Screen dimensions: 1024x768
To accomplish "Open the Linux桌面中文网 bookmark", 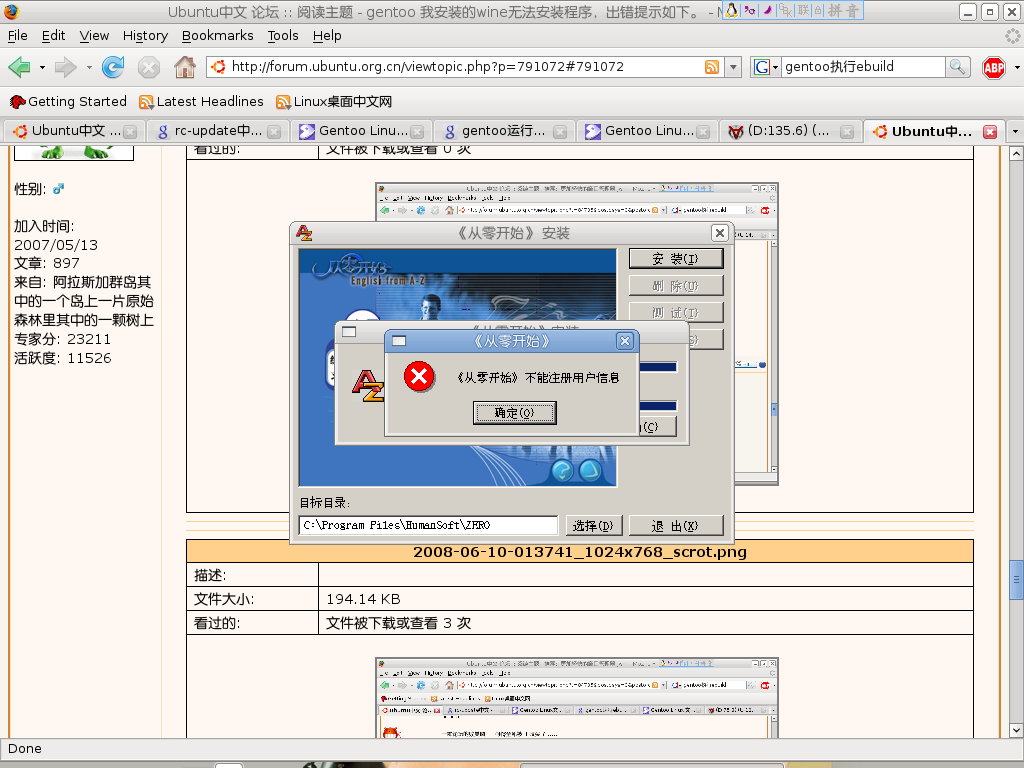I will (x=334, y=102).
